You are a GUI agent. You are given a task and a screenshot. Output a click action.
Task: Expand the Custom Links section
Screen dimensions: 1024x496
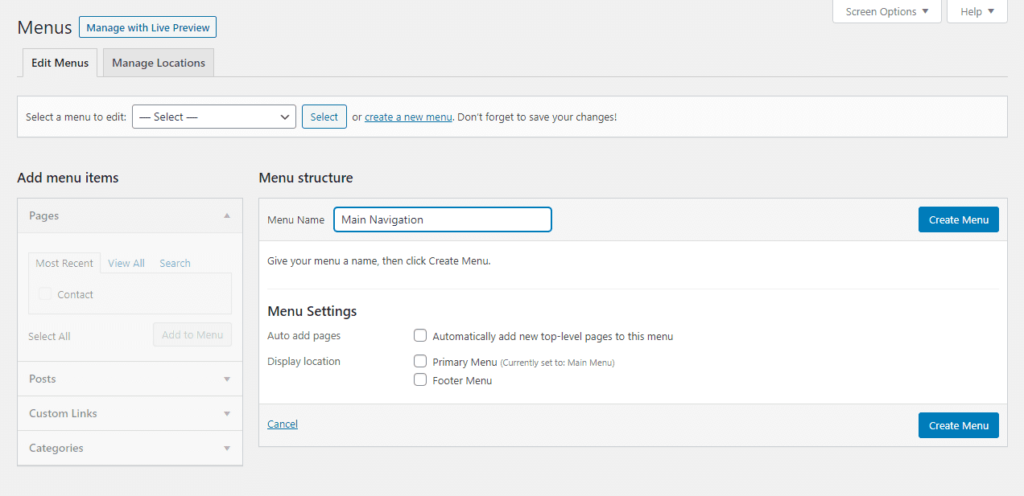tap(227, 413)
